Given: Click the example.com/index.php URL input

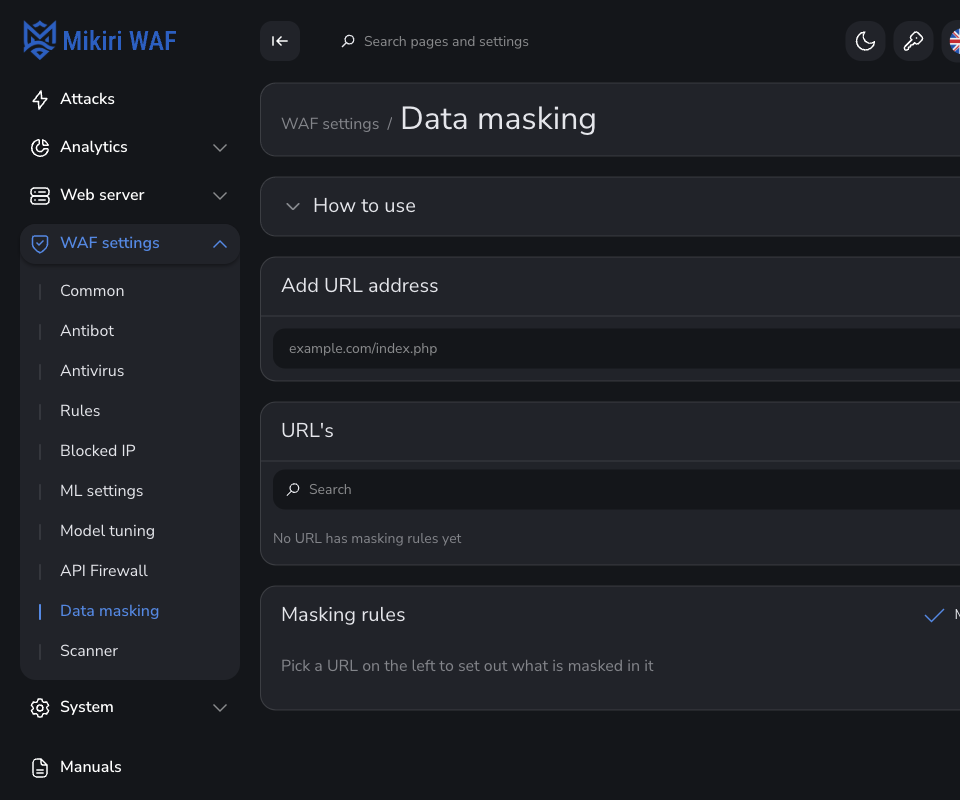Looking at the screenshot, I should [616, 348].
